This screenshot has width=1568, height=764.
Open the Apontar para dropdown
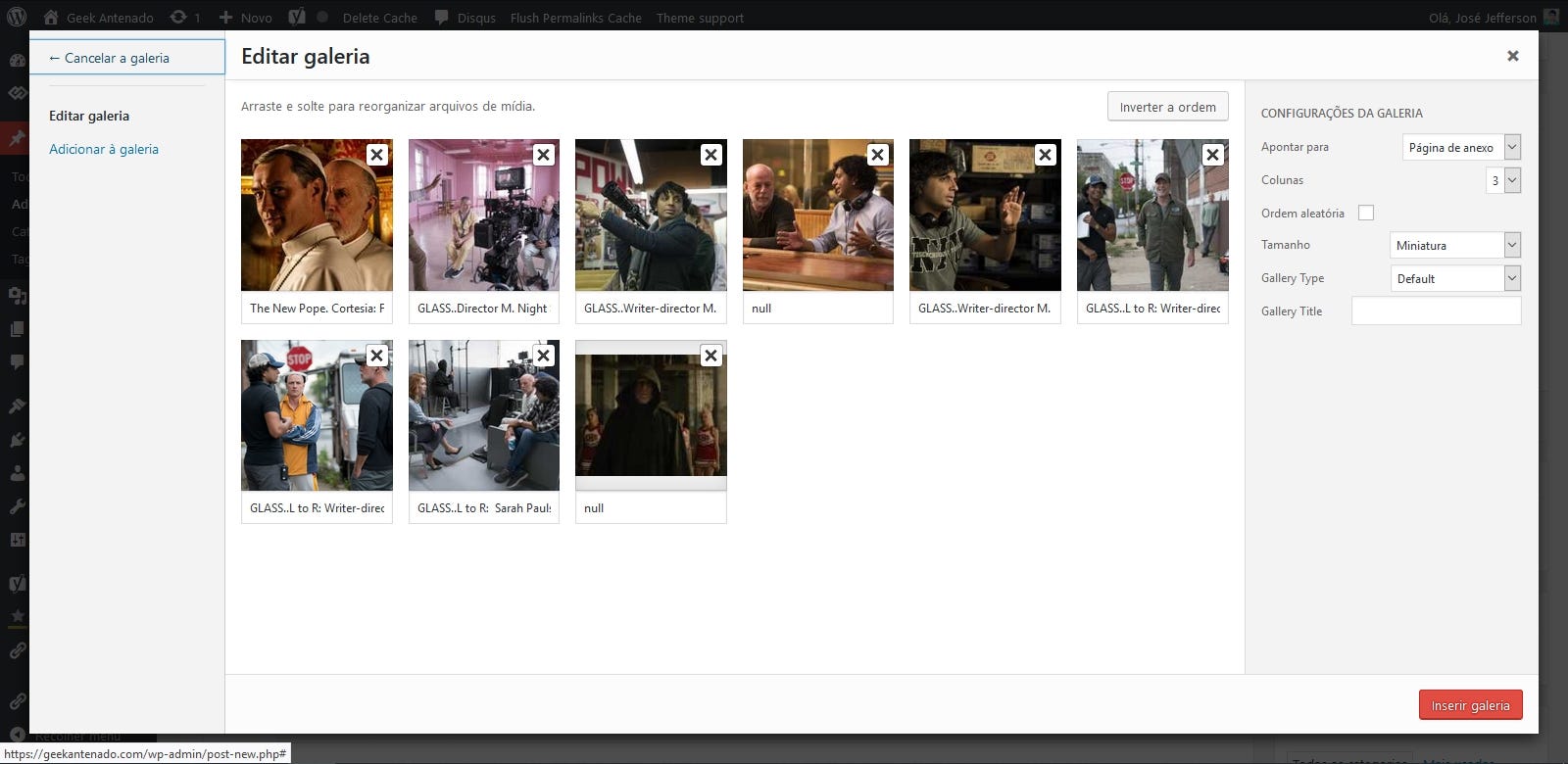[1461, 147]
